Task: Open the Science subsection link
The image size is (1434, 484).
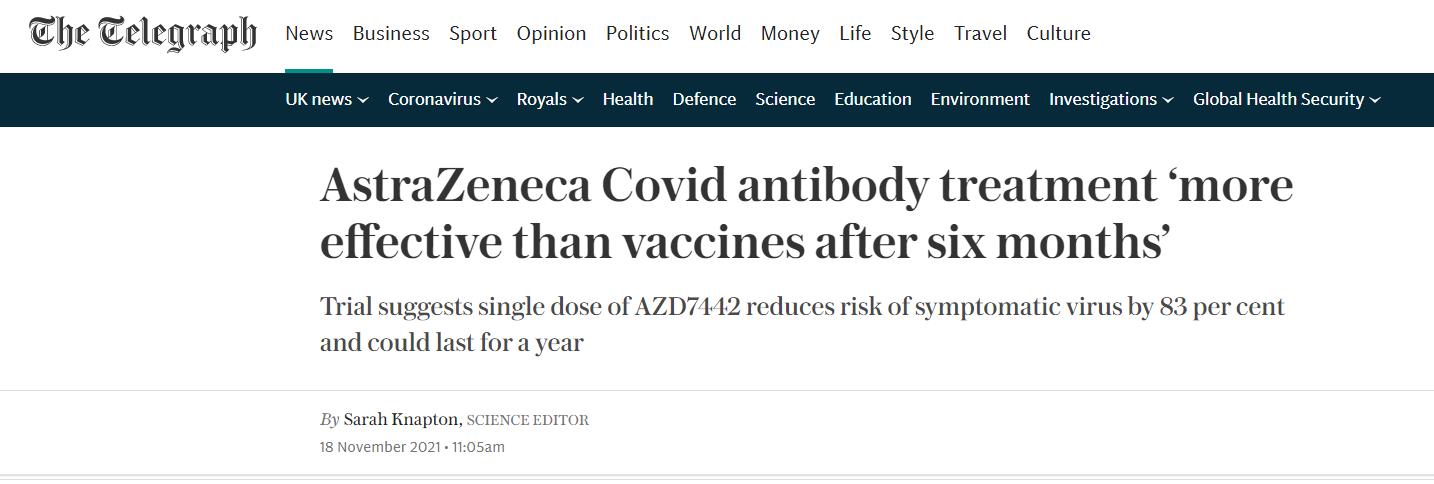Action: tap(785, 99)
